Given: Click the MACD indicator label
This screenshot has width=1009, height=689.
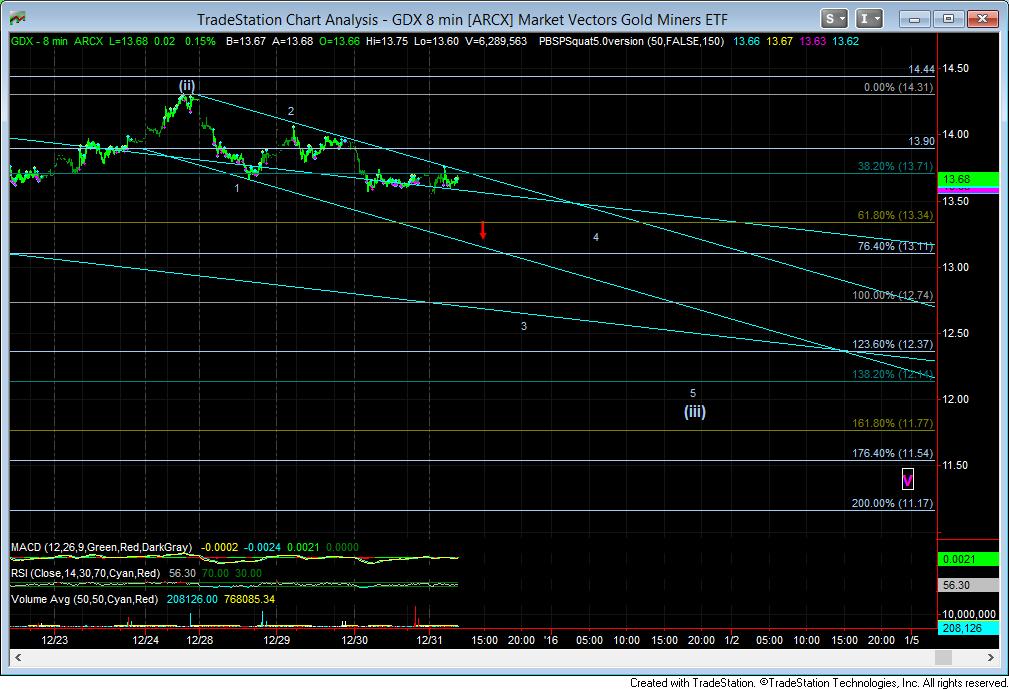Looking at the screenshot, I should 101,547.
